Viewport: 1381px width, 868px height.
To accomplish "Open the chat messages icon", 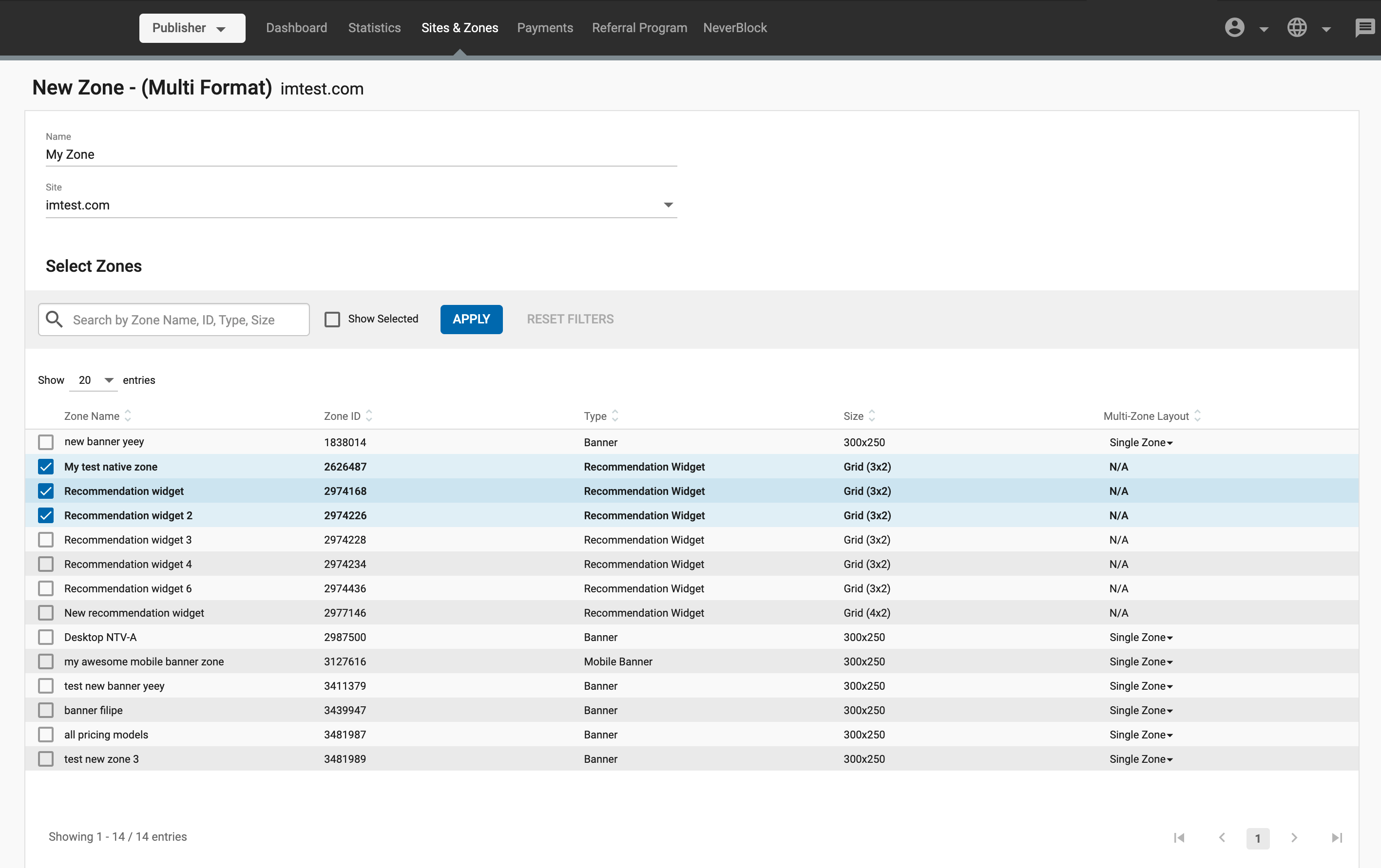I will pos(1364,27).
